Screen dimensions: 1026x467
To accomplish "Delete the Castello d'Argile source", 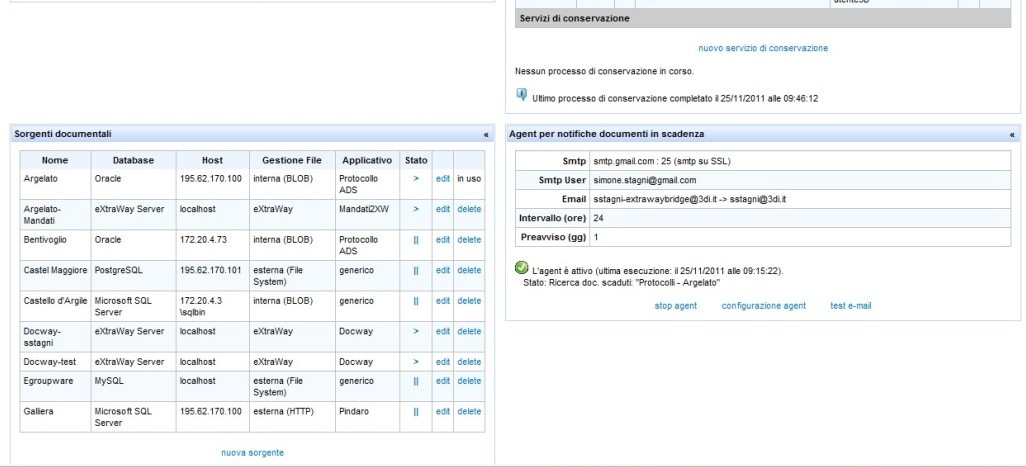I will click(469, 301).
